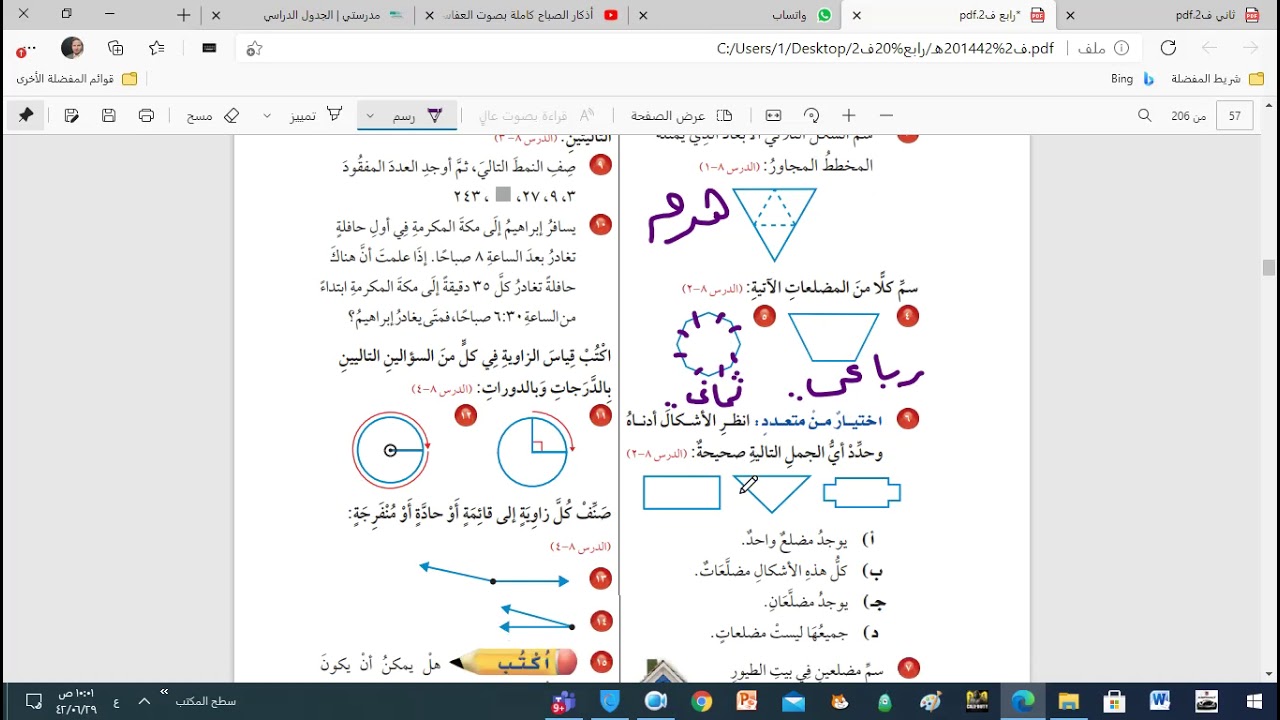Open Google Chrome from taskbar
Screen dimensions: 1280x720
(x=701, y=701)
